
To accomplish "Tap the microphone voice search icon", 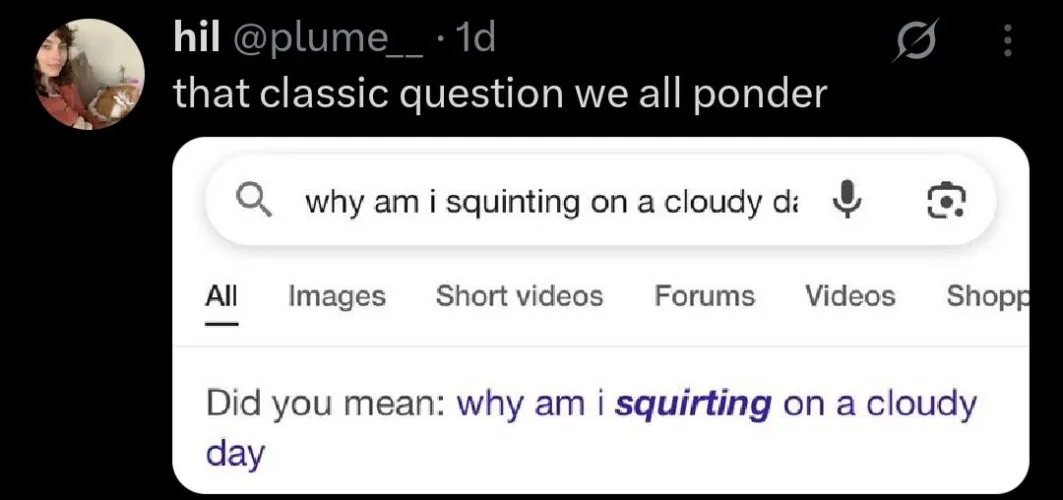I will (x=847, y=201).
